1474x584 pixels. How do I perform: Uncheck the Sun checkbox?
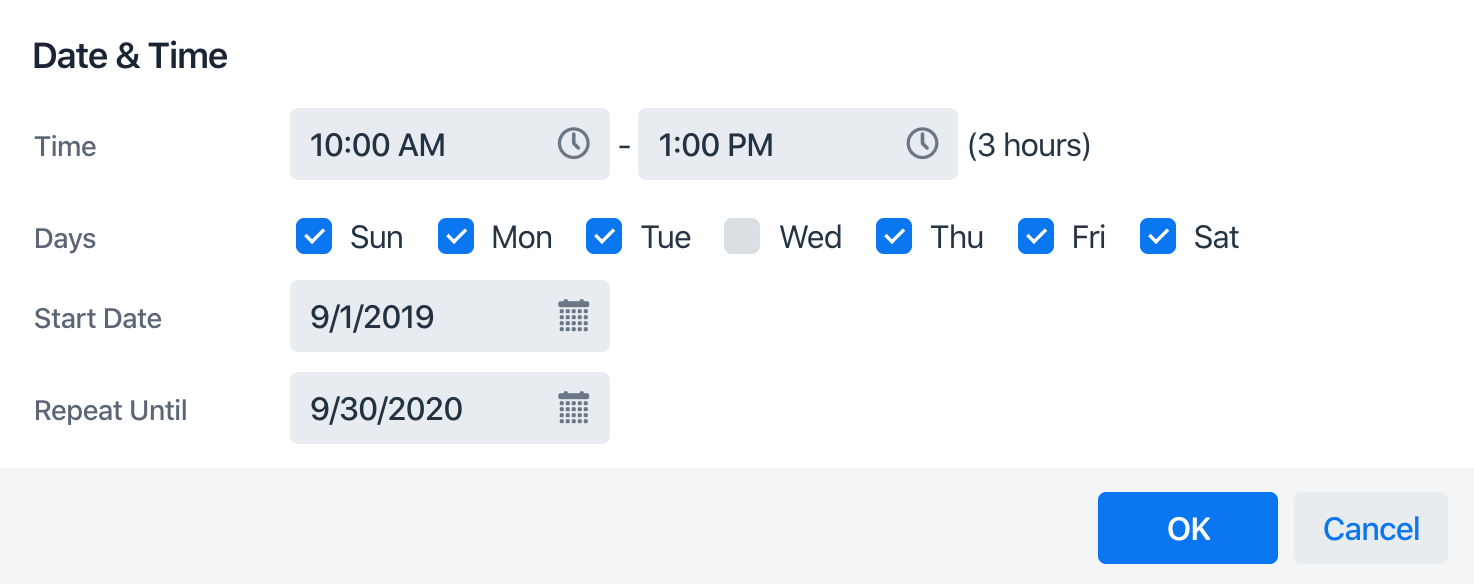(314, 237)
